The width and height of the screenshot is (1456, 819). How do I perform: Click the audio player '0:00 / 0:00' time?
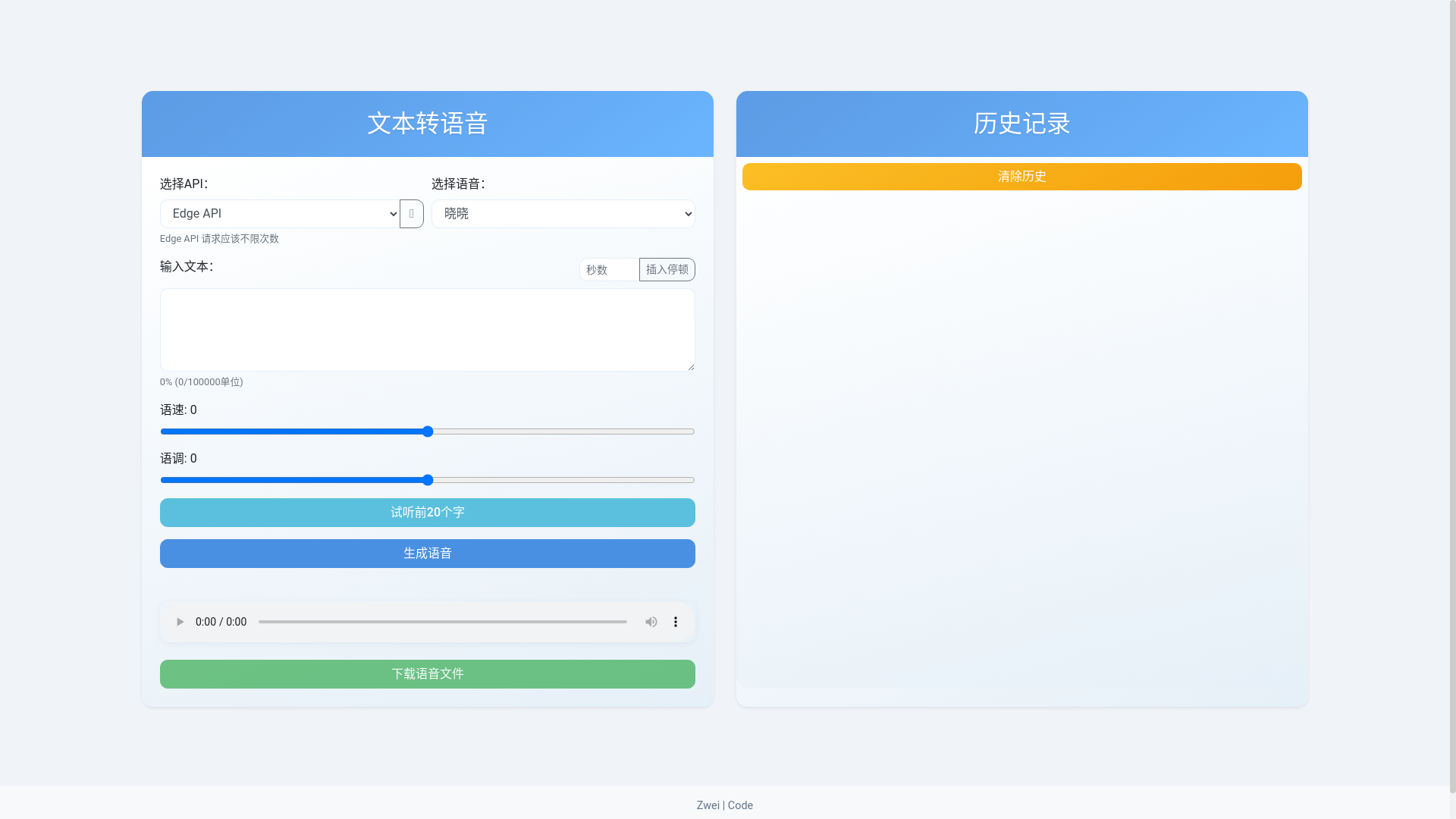coord(221,622)
